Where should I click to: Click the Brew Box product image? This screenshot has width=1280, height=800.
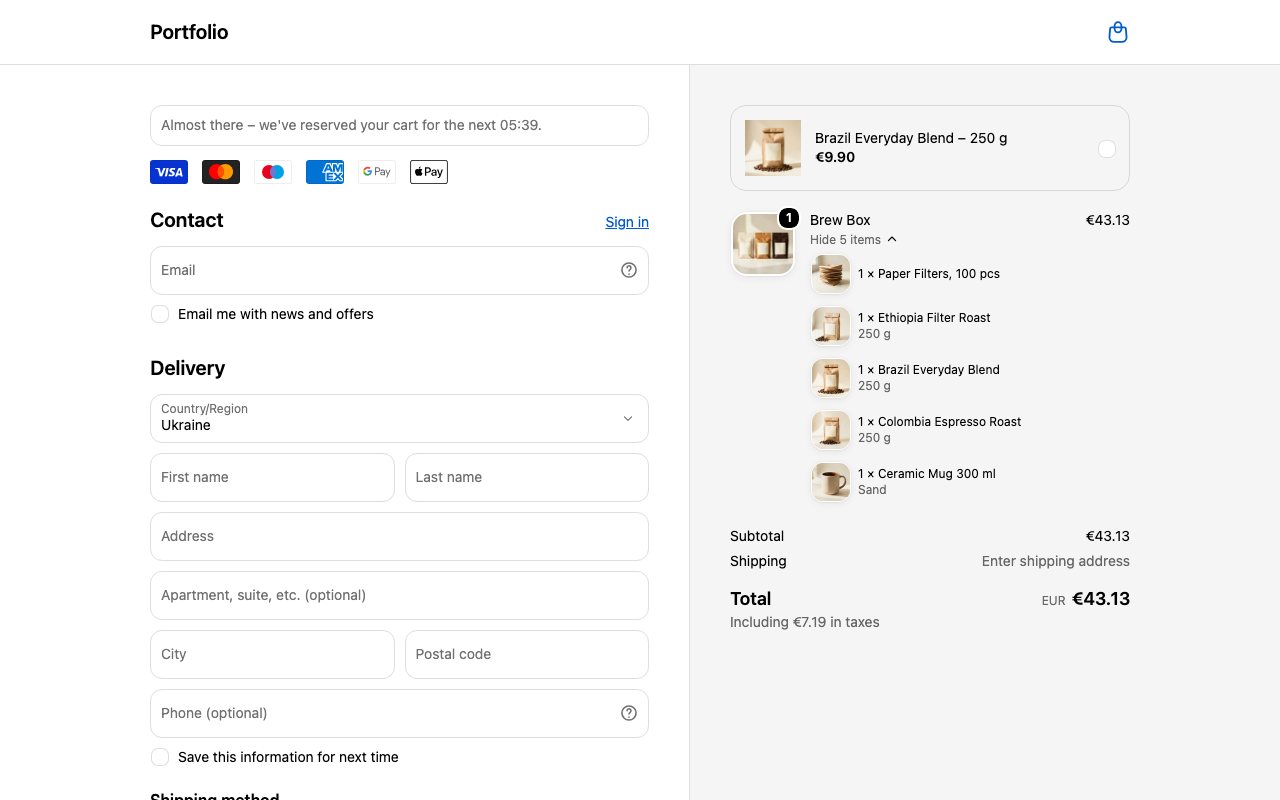763,244
